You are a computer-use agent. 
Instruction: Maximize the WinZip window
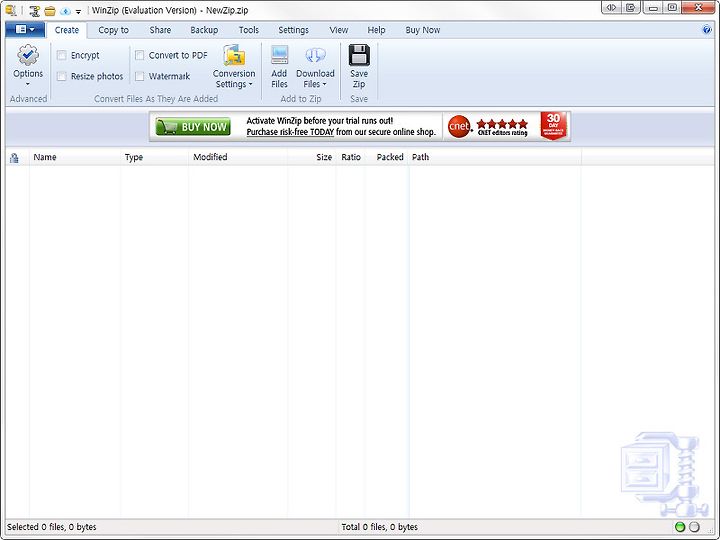tap(672, 8)
